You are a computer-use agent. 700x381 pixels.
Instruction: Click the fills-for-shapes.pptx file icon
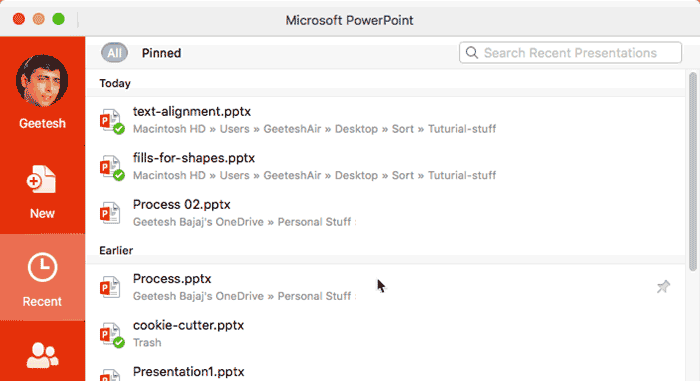tap(112, 167)
